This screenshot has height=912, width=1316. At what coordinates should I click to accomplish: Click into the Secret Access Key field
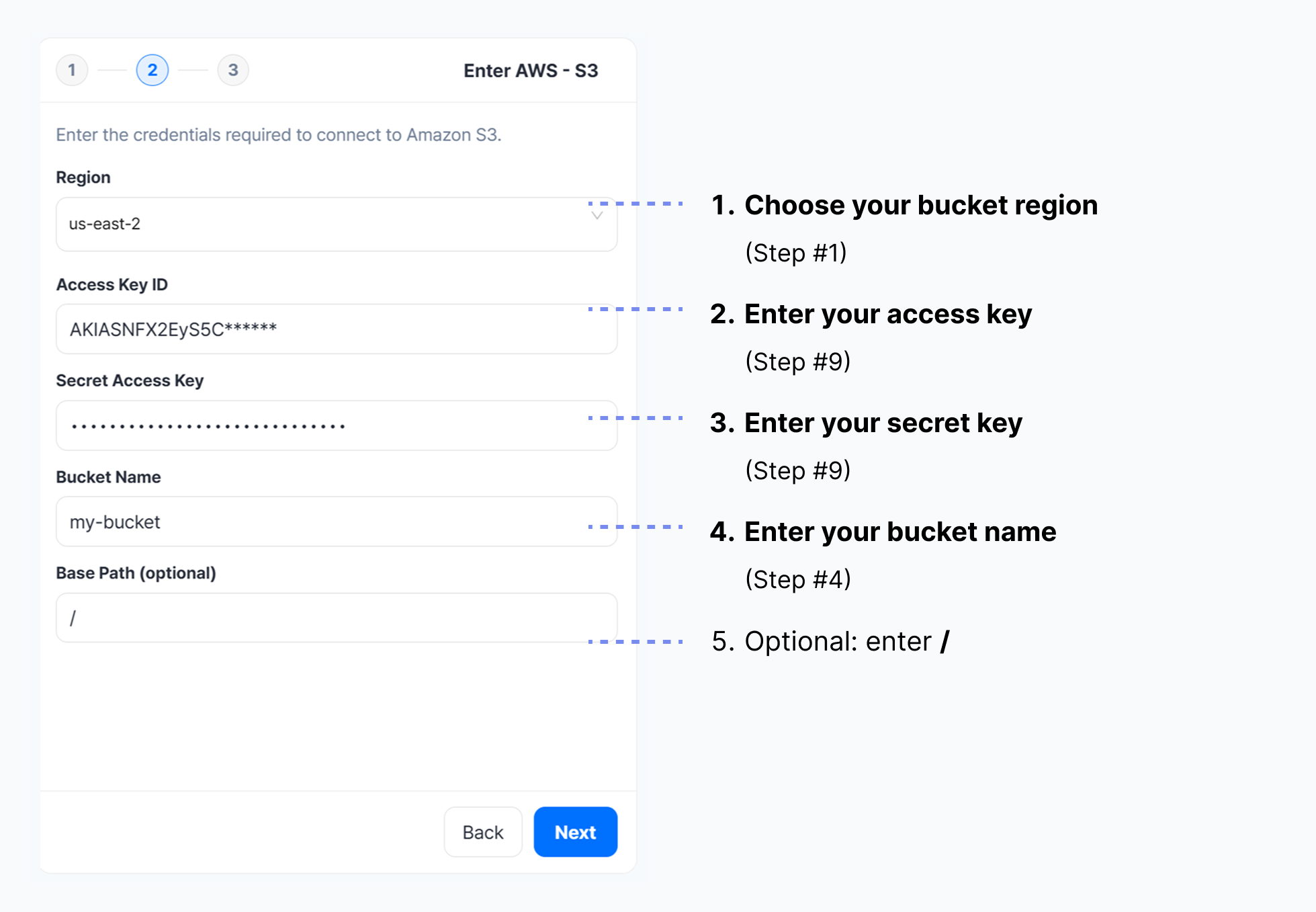(336, 425)
